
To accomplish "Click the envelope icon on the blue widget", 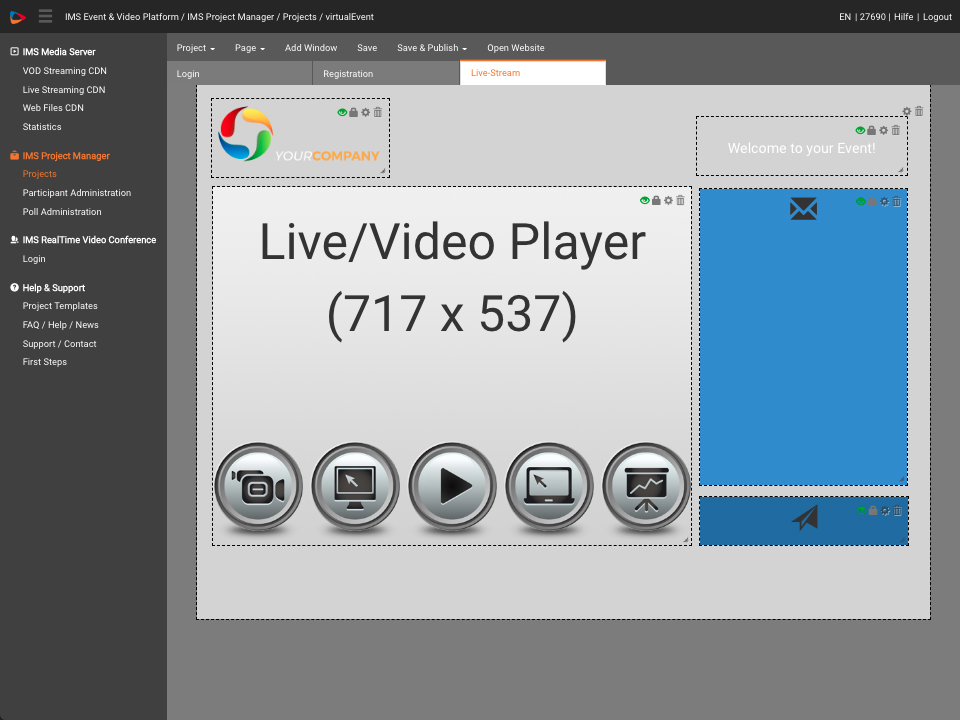I will click(x=803, y=209).
